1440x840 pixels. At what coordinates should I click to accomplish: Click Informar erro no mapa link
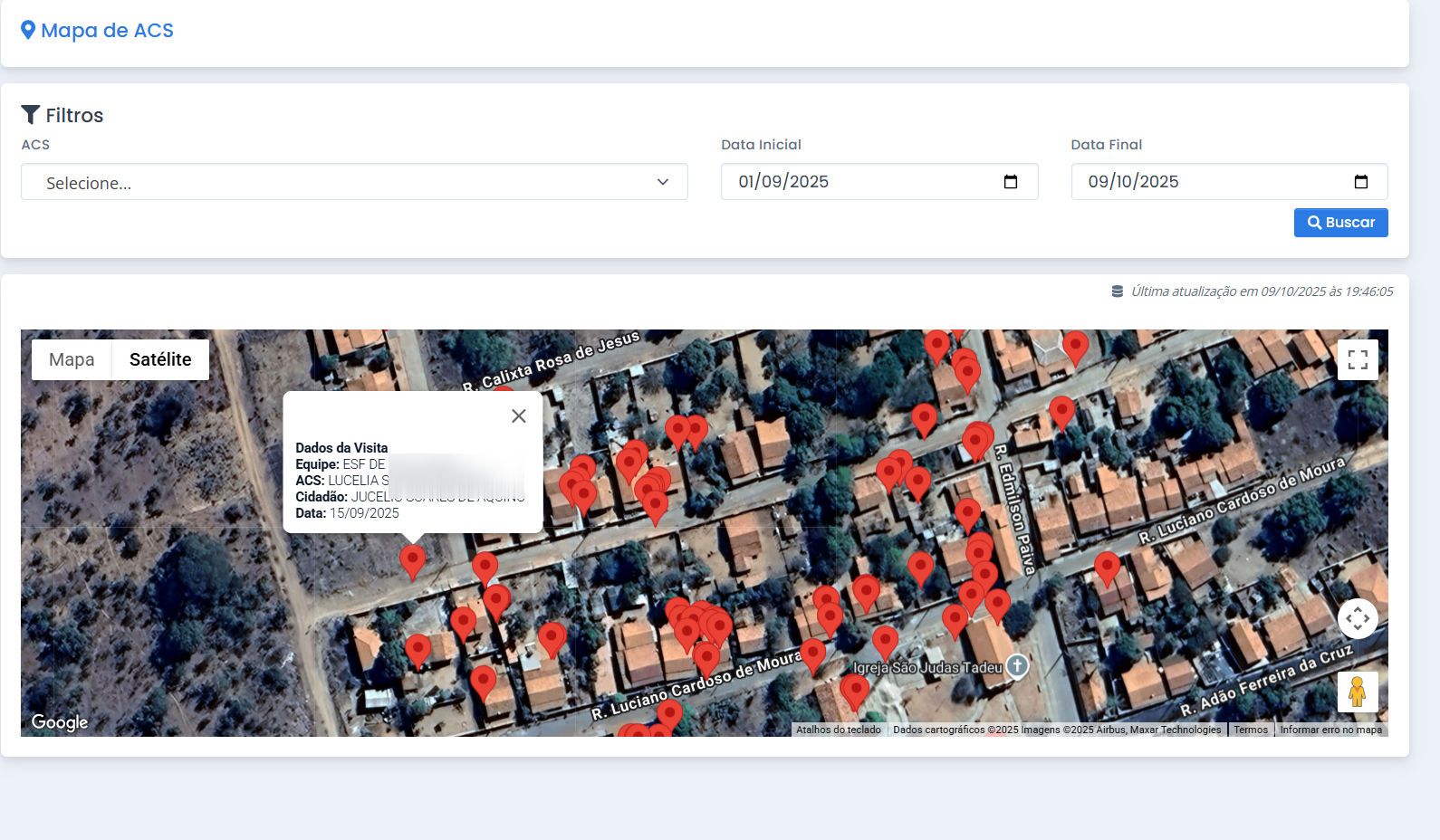[1331, 730]
